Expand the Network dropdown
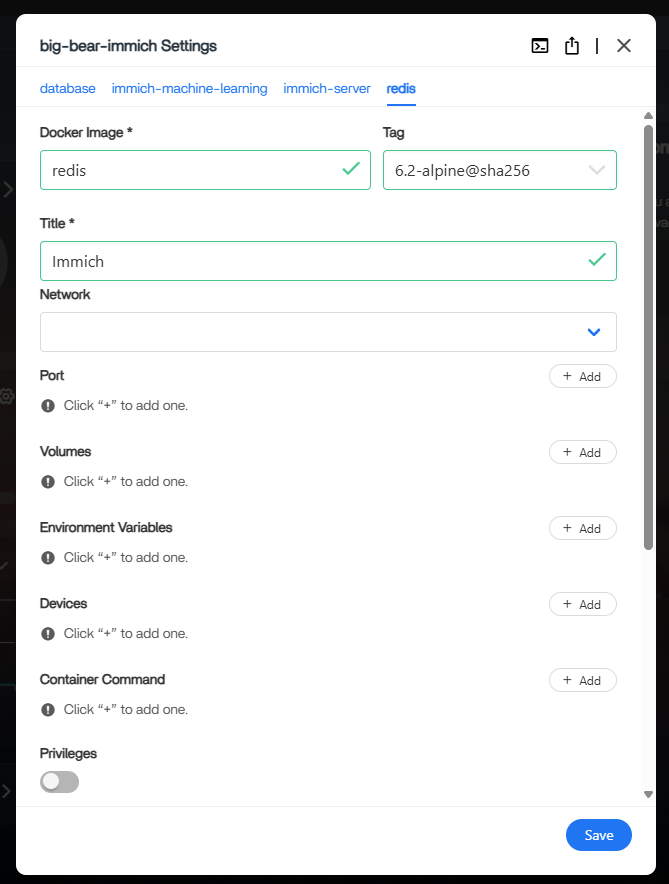Image resolution: width=669 pixels, height=884 pixels. [328, 332]
